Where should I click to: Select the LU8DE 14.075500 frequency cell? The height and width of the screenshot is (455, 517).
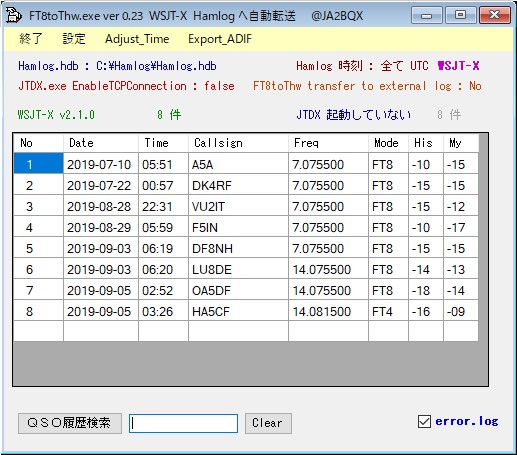click(x=328, y=269)
